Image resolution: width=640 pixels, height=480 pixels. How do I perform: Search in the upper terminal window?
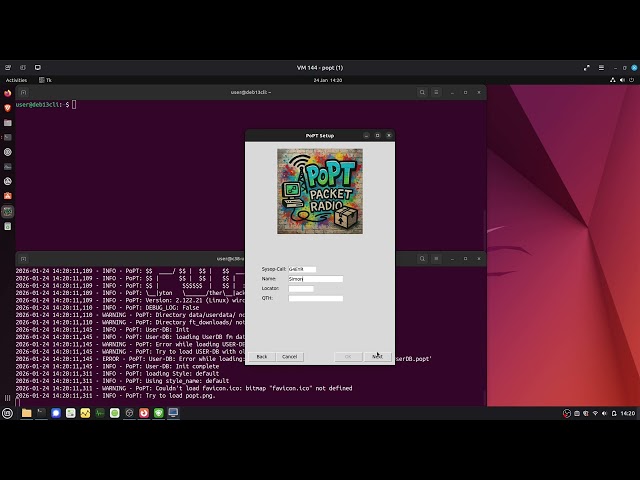422,92
